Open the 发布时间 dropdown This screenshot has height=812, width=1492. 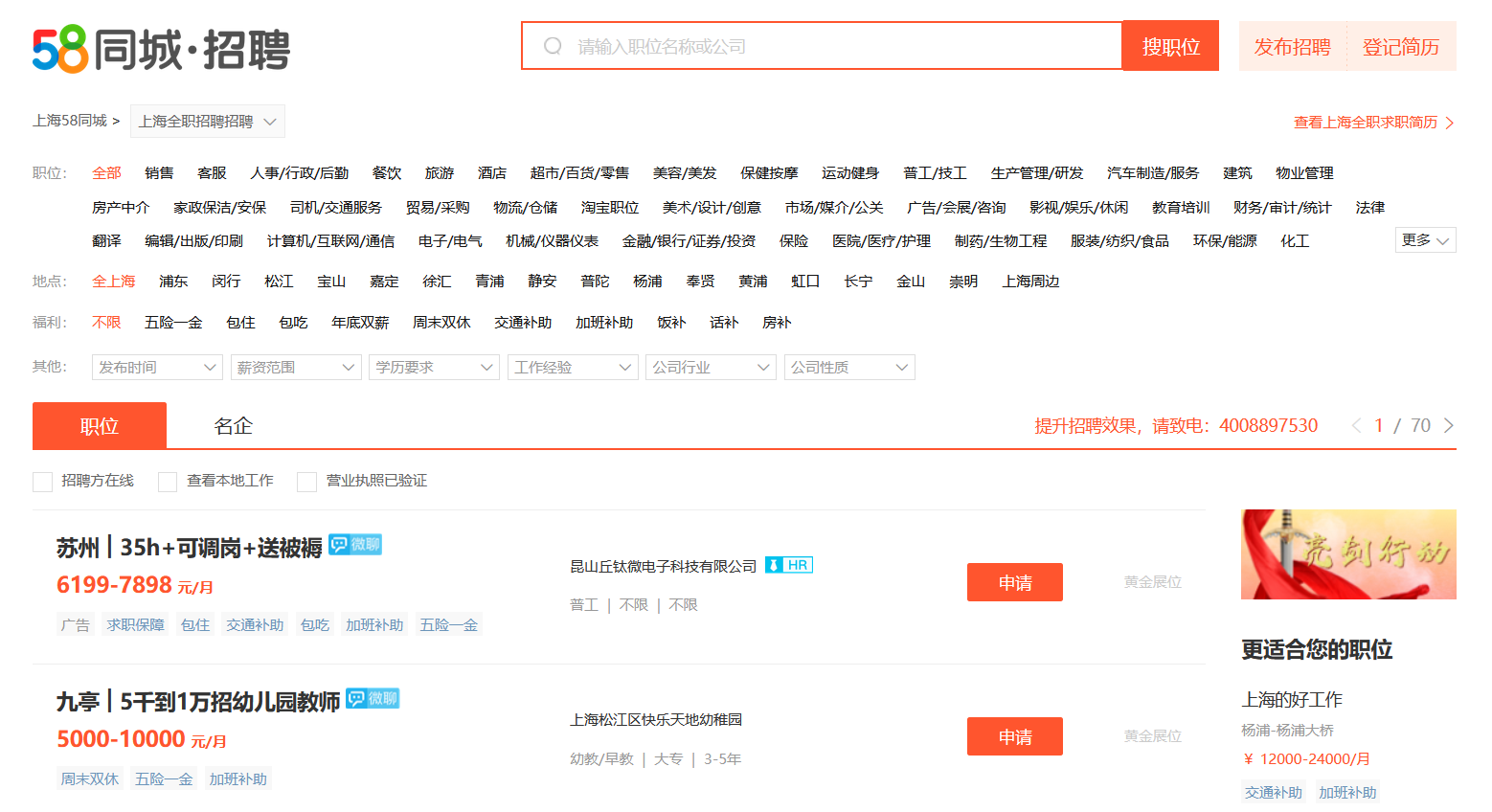tap(157, 368)
